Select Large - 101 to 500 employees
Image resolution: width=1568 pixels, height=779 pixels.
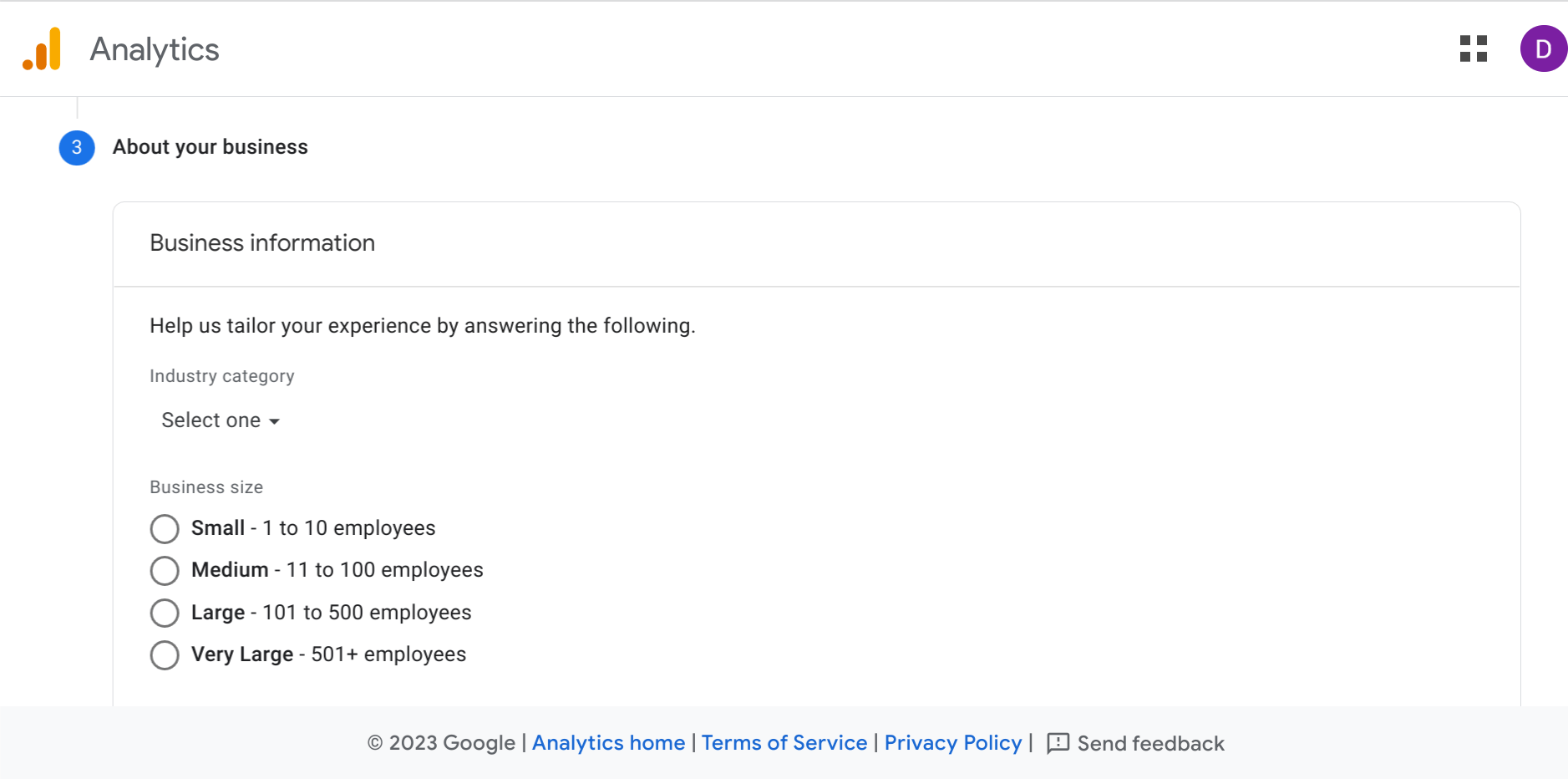click(165, 613)
